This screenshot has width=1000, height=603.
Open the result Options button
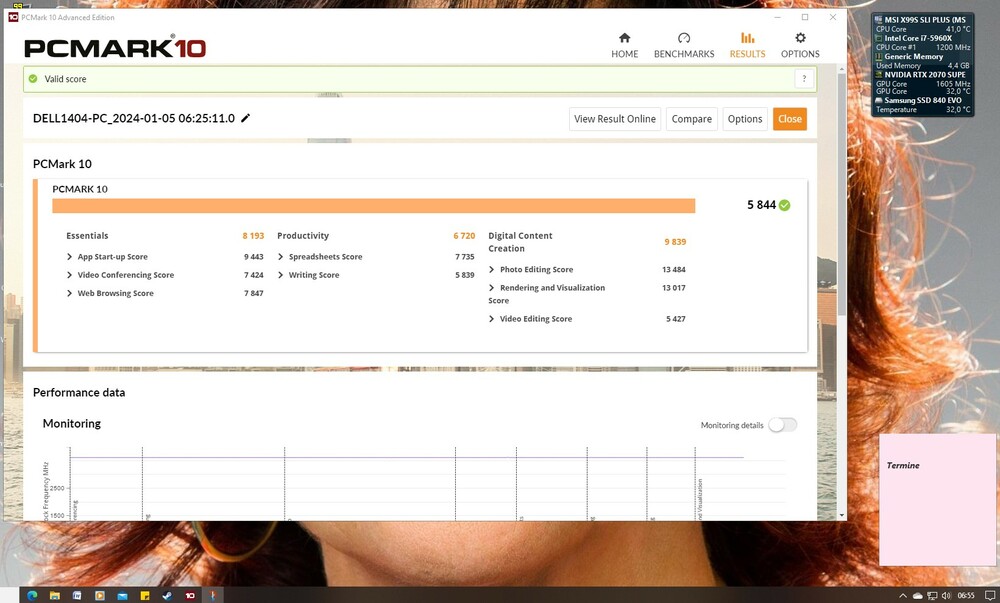coord(745,119)
